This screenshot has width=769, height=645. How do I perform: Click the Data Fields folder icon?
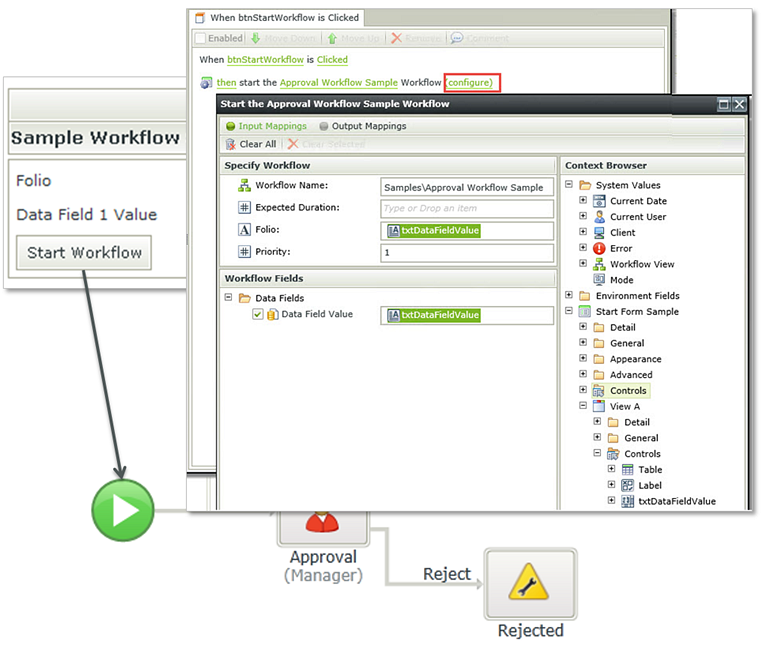click(244, 298)
